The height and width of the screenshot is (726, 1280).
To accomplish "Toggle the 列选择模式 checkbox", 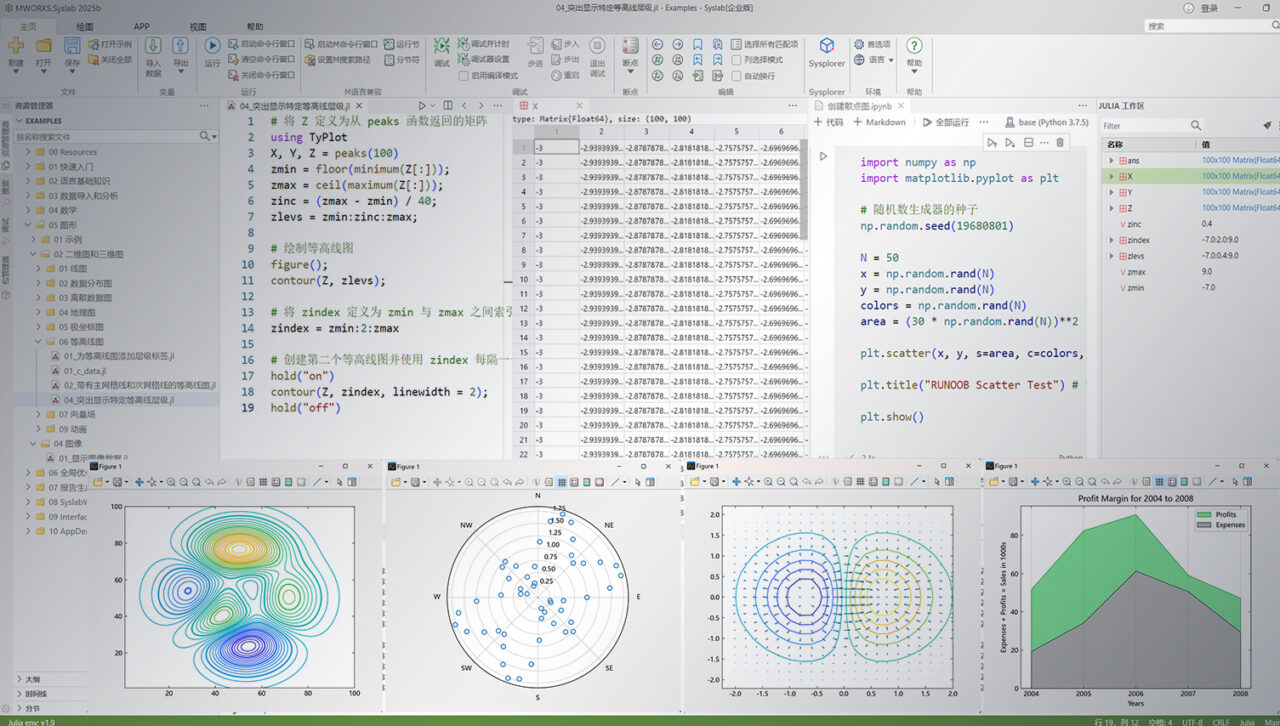I will click(x=737, y=60).
